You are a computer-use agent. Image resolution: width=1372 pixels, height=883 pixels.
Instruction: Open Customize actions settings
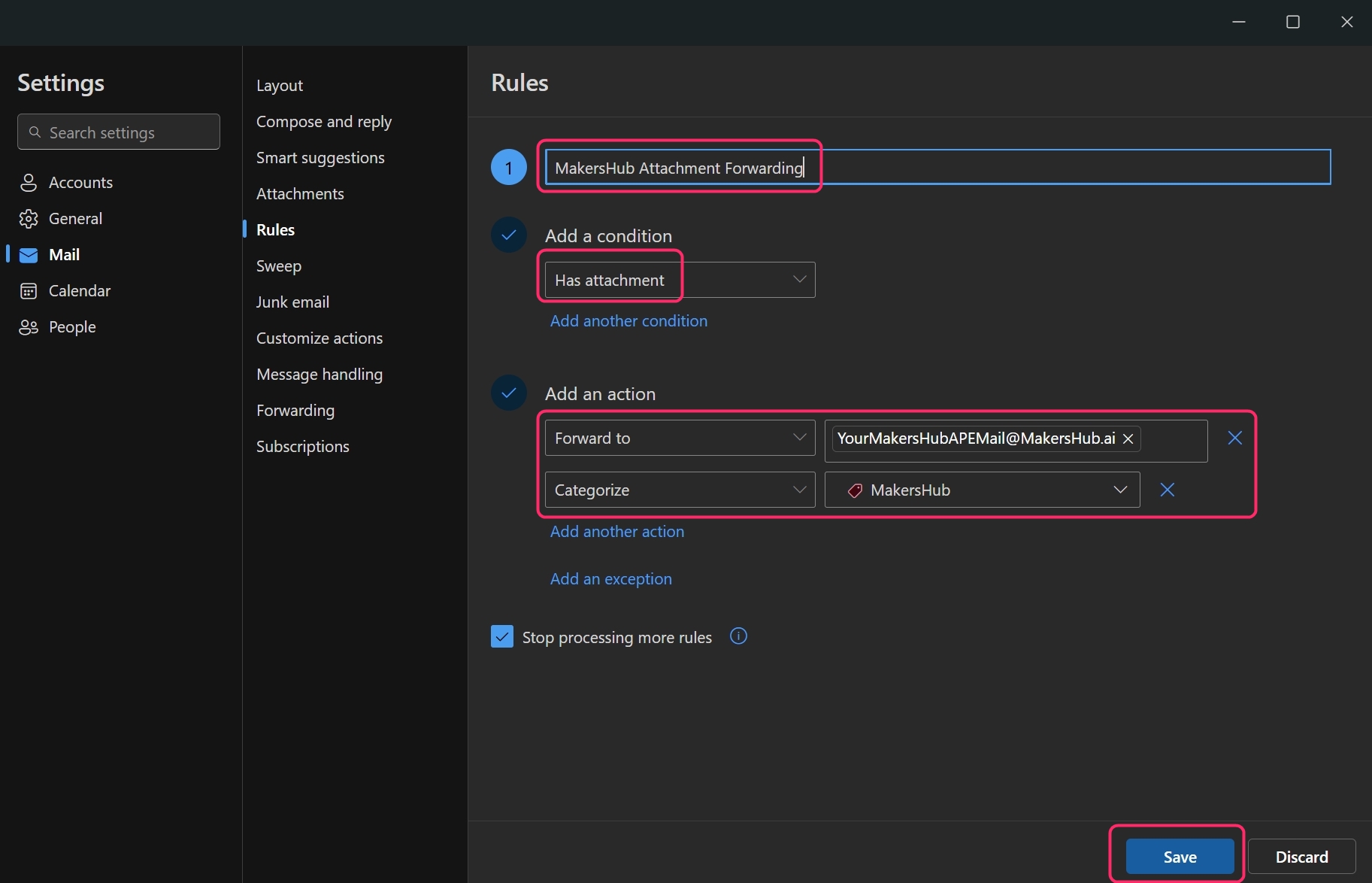tap(320, 338)
